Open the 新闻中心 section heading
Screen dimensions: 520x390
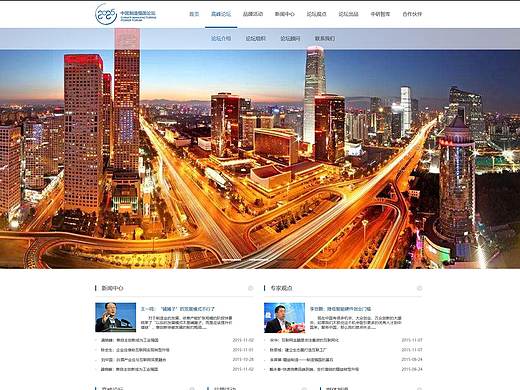(x=112, y=288)
